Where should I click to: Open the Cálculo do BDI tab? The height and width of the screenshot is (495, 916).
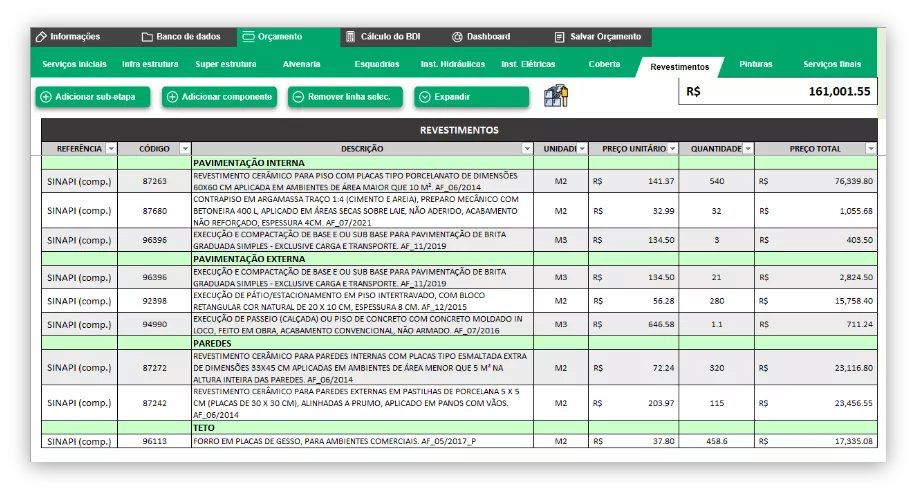point(383,37)
